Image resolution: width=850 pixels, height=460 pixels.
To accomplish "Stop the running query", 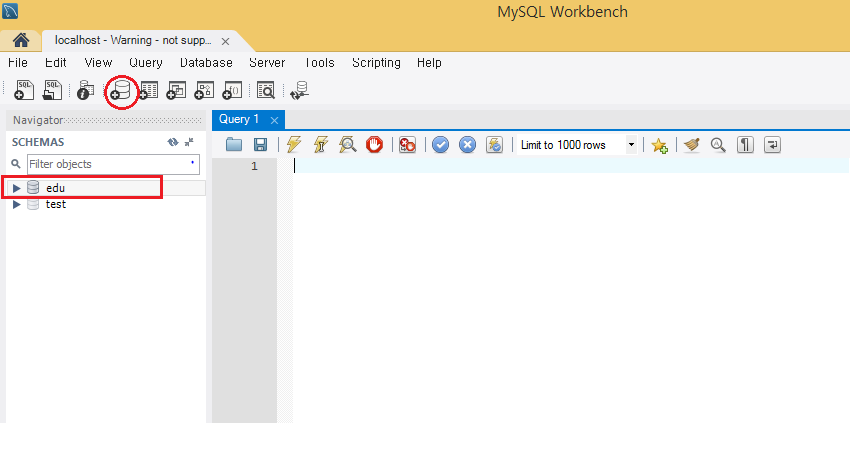I will [374, 145].
